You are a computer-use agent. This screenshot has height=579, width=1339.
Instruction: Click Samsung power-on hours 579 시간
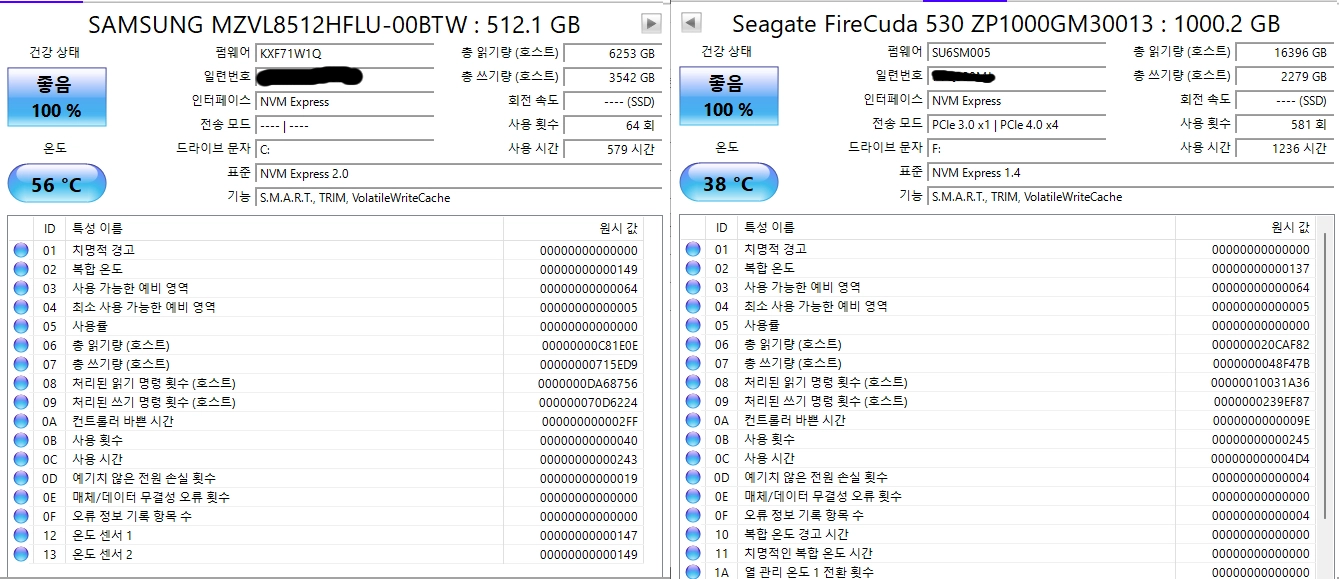pyautogui.click(x=612, y=150)
